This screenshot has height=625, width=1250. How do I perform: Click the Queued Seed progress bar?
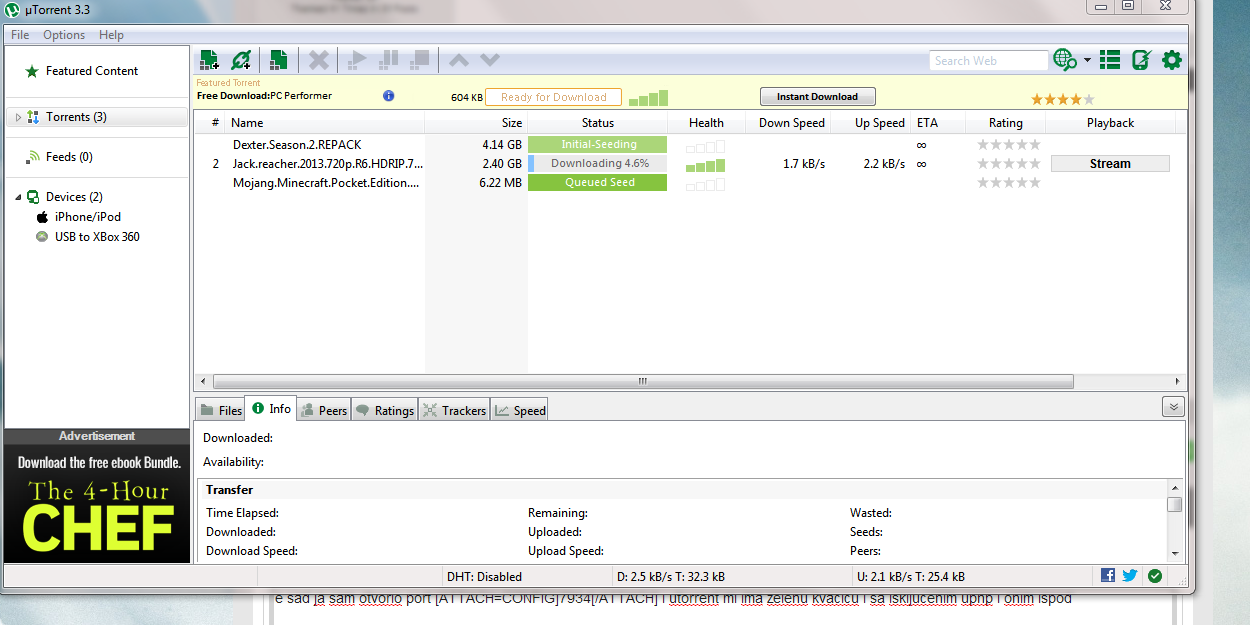pyautogui.click(x=598, y=182)
